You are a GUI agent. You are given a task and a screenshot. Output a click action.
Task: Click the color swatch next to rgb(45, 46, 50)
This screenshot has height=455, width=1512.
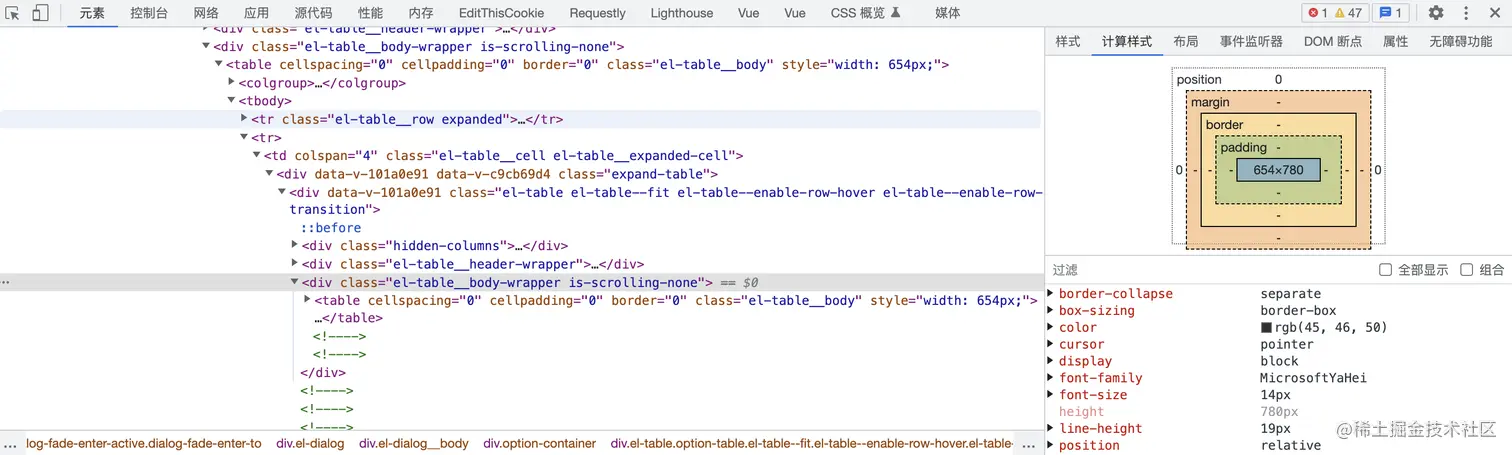[1266, 328]
